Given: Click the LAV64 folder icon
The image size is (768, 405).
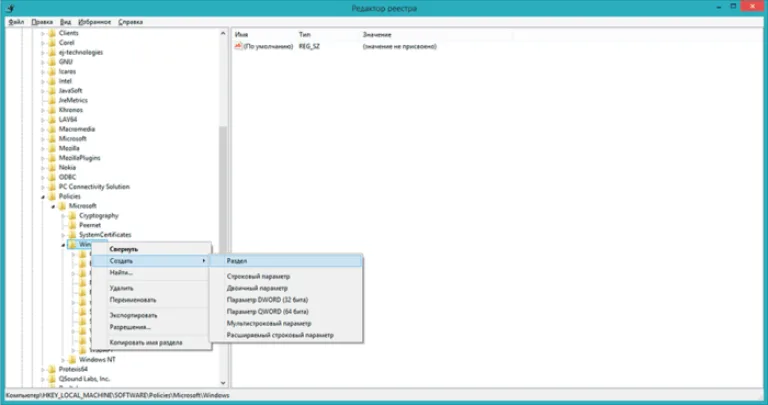Looking at the screenshot, I should tap(52, 119).
